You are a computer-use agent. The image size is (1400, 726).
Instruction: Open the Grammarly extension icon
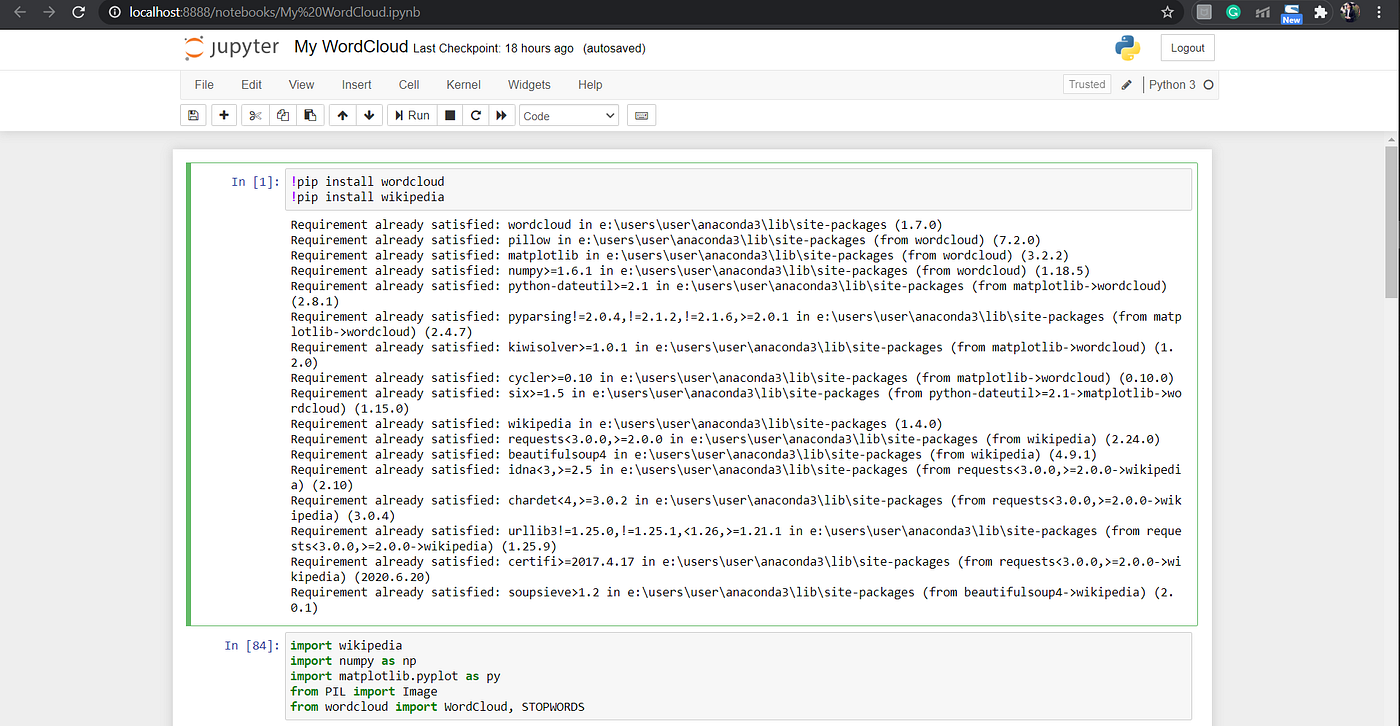[1233, 12]
